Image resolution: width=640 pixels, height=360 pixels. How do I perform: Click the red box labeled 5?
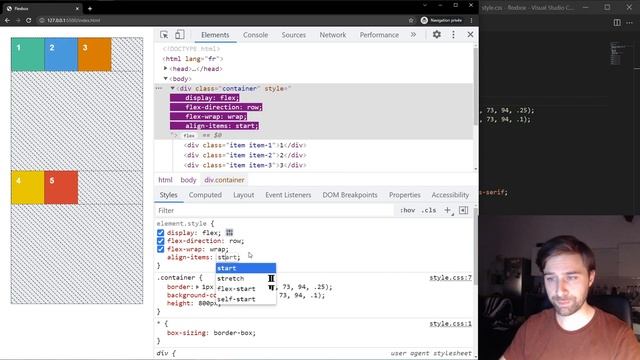click(61, 187)
